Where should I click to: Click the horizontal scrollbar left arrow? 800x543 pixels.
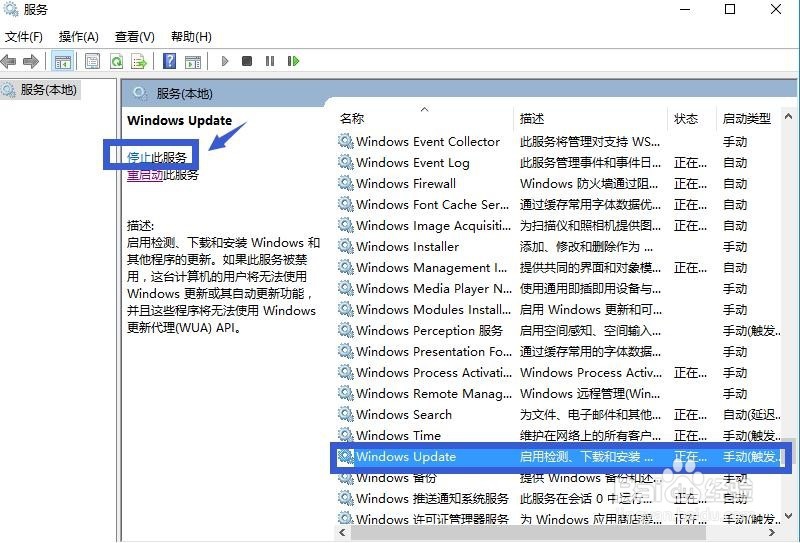342,533
